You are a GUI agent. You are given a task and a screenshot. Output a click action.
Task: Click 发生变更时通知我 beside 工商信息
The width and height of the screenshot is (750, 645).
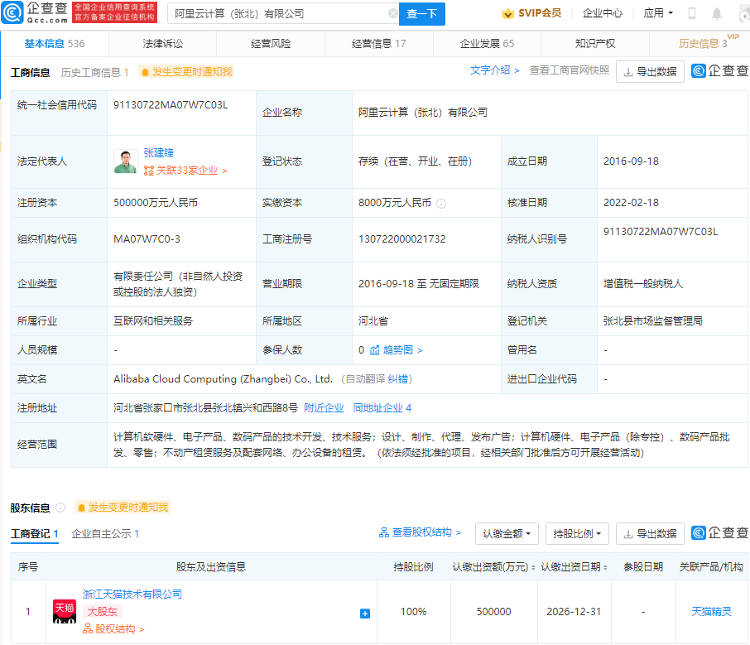[x=186, y=72]
